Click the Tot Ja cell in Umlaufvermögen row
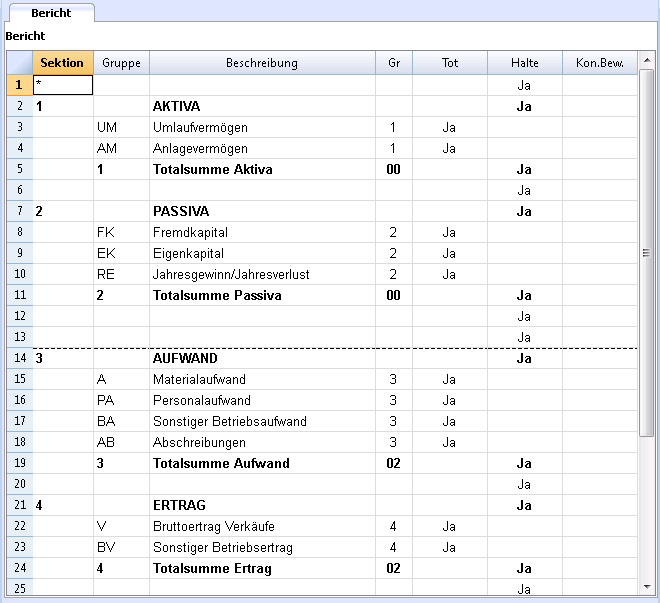The image size is (660, 603). (x=450, y=127)
